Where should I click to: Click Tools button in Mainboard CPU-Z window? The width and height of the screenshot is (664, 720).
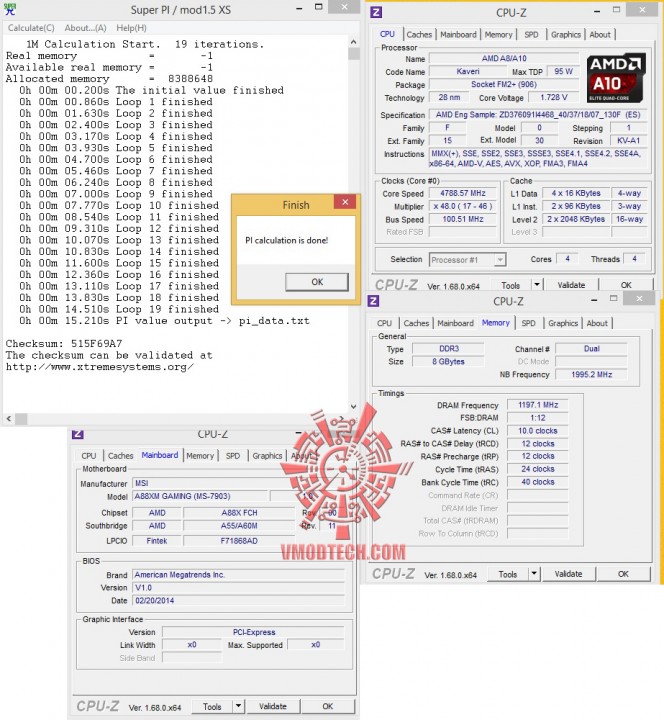coord(212,707)
